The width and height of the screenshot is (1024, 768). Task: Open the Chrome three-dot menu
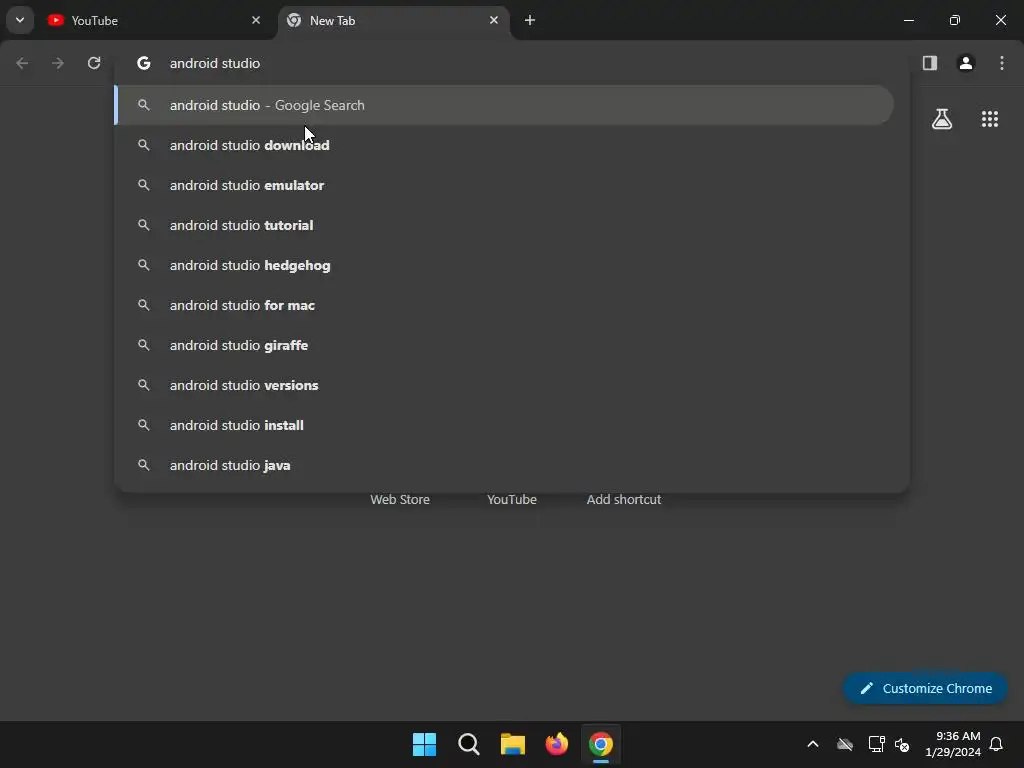coord(1002,63)
